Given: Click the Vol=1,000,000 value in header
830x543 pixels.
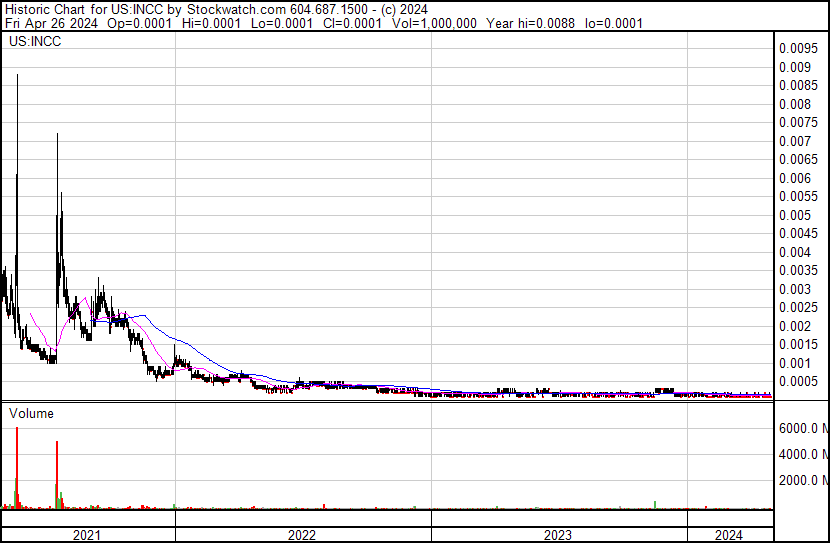Looking at the screenshot, I should (434, 23).
